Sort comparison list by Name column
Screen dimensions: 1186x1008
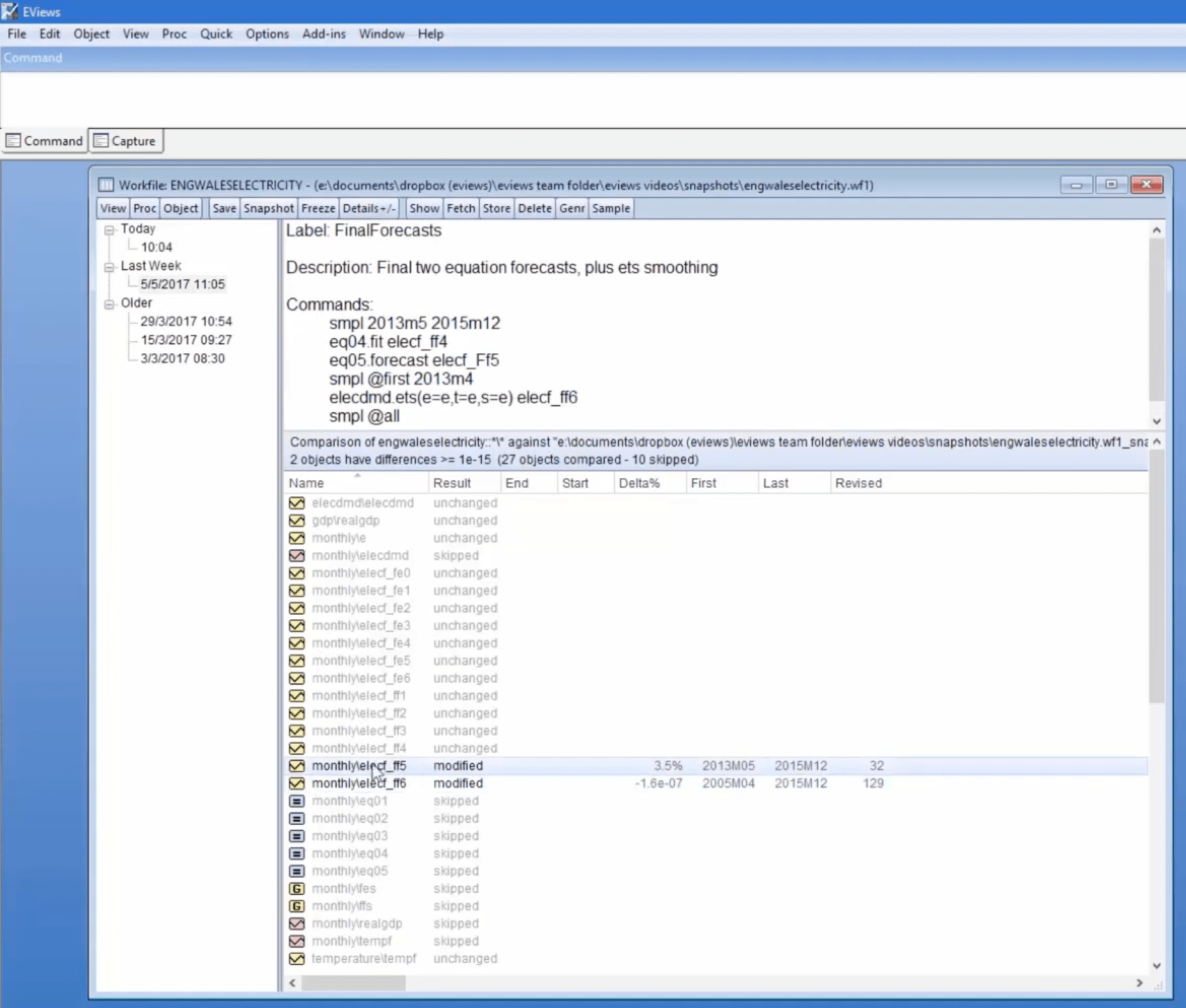coord(356,483)
